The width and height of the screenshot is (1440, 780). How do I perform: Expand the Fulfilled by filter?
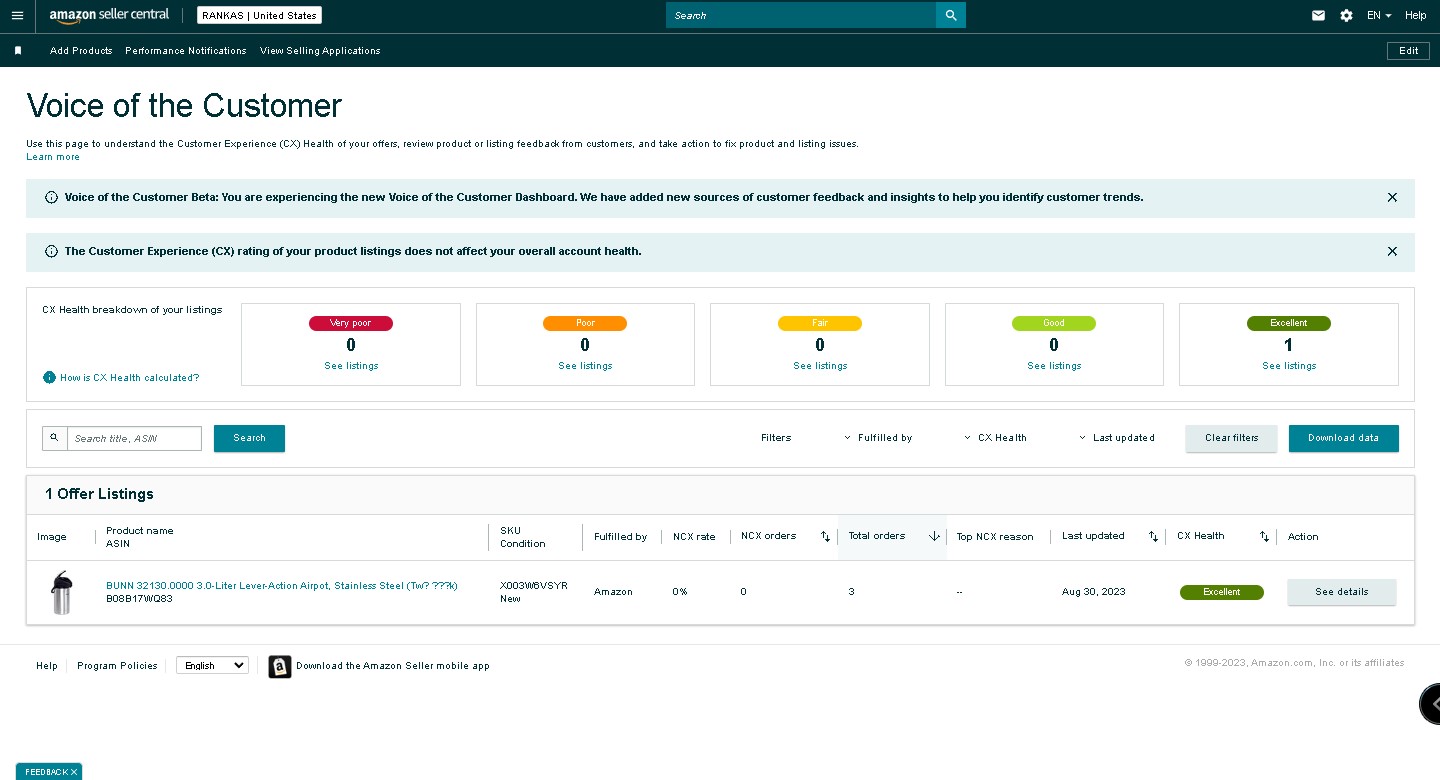tap(878, 438)
